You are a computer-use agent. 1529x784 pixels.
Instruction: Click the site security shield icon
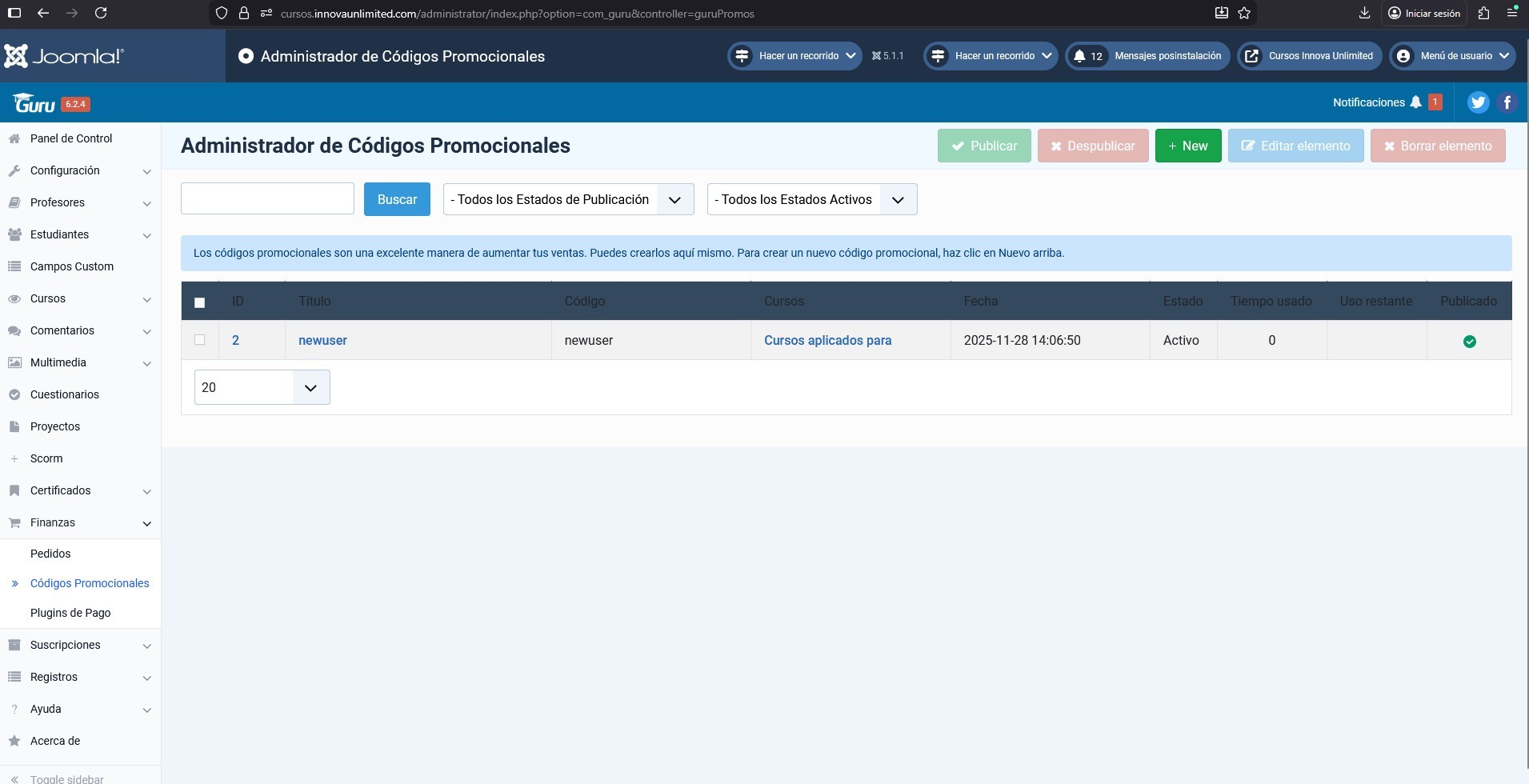click(x=222, y=13)
